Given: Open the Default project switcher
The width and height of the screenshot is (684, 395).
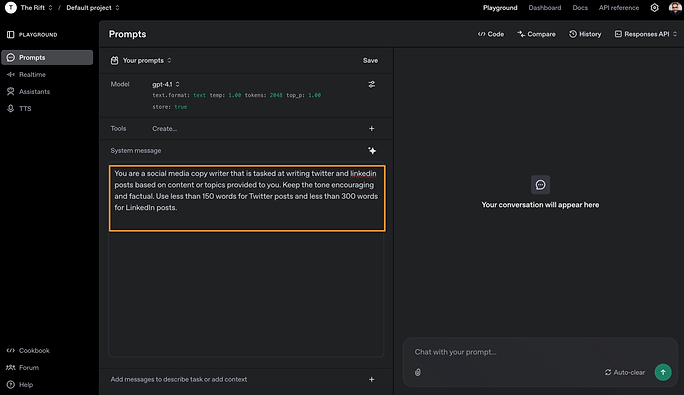Looking at the screenshot, I should coord(93,7).
